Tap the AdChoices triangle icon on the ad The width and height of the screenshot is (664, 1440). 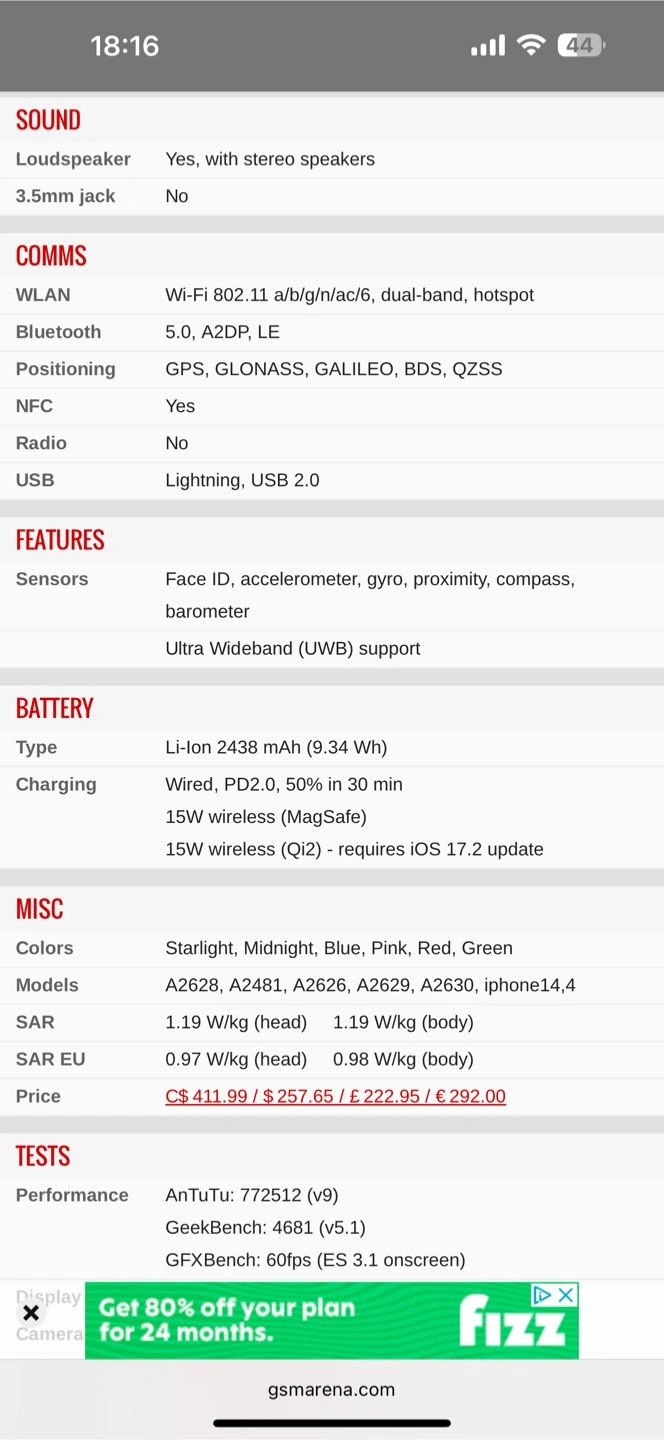(542, 1295)
